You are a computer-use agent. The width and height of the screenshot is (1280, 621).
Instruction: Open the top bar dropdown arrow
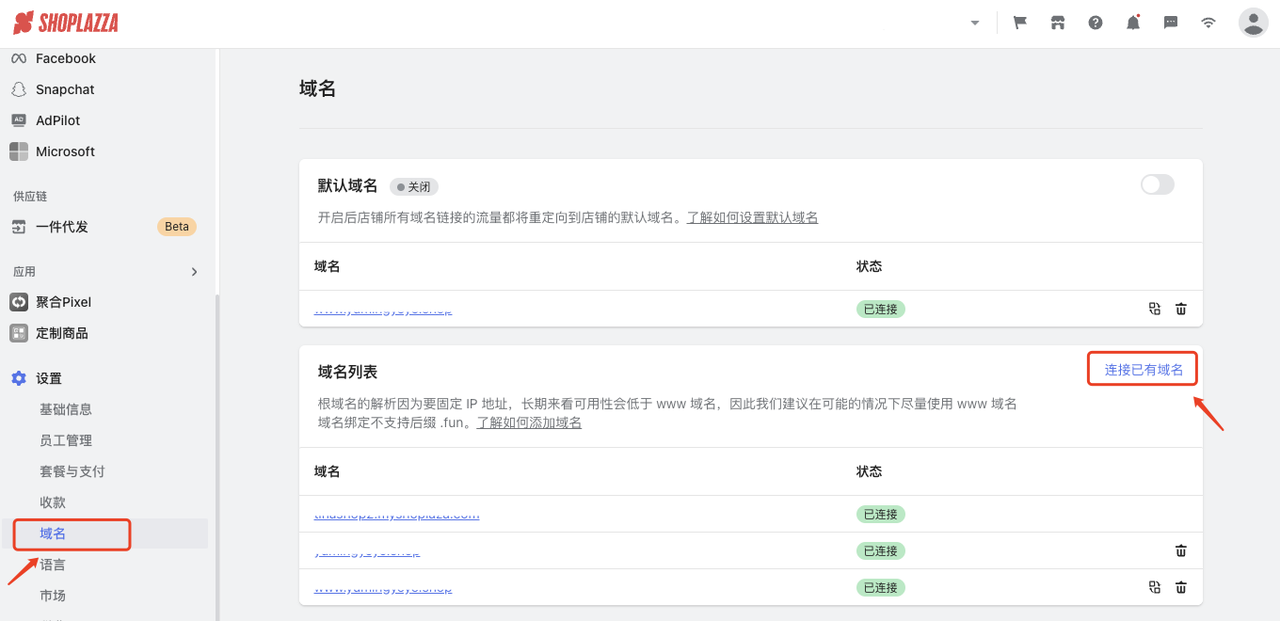click(x=974, y=21)
